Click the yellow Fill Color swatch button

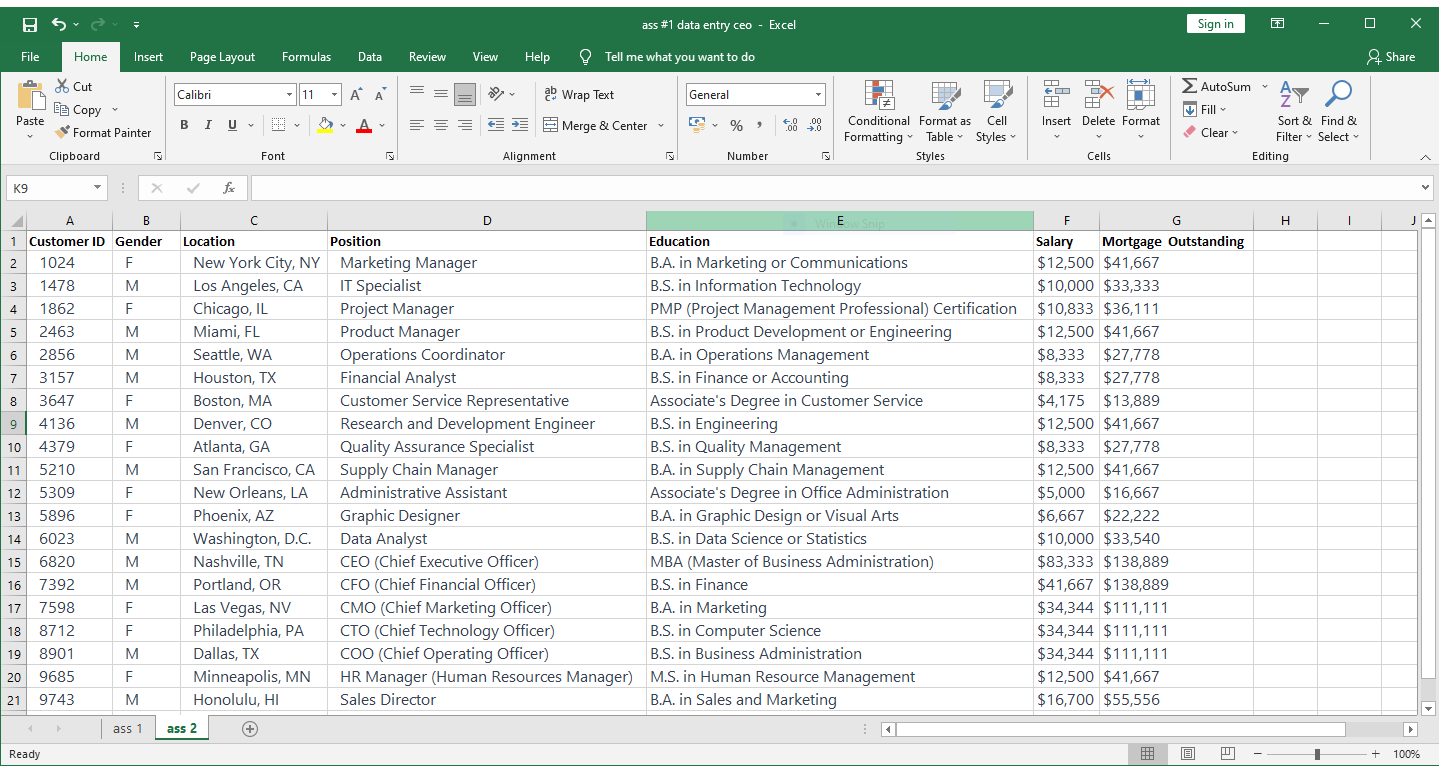325,126
